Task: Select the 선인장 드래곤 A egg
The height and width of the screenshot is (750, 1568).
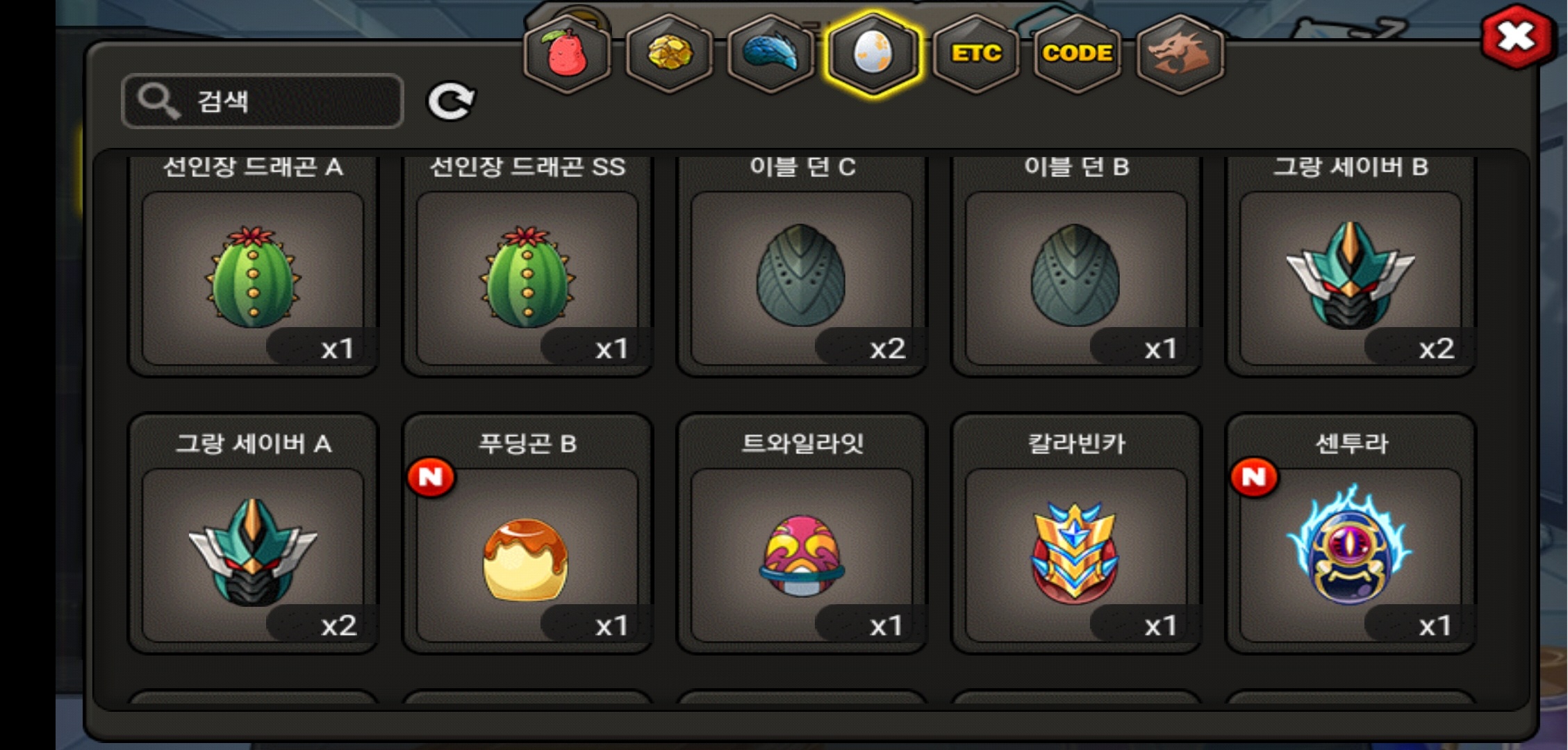Action: [x=253, y=266]
